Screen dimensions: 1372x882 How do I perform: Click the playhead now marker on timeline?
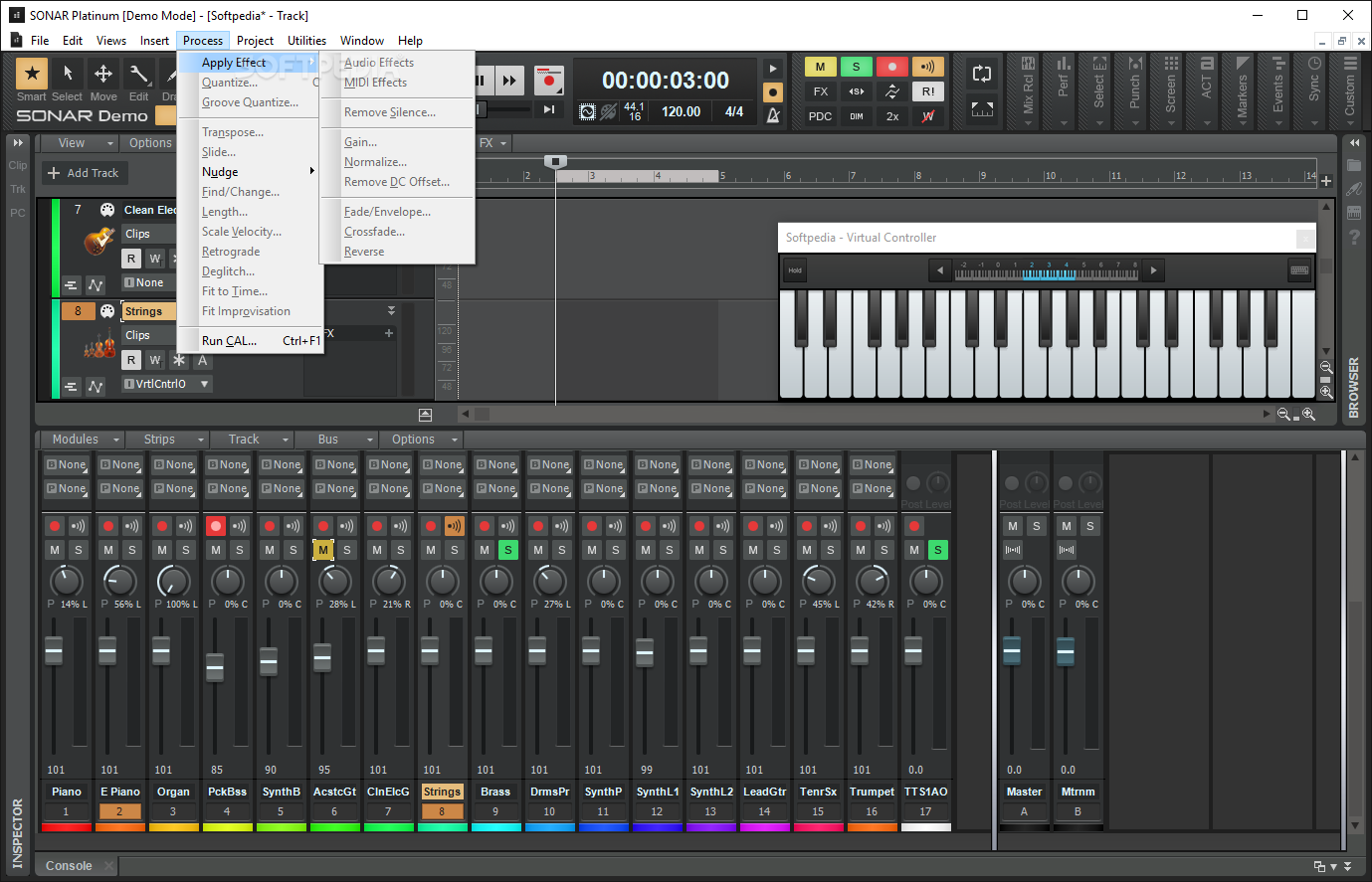point(556,161)
